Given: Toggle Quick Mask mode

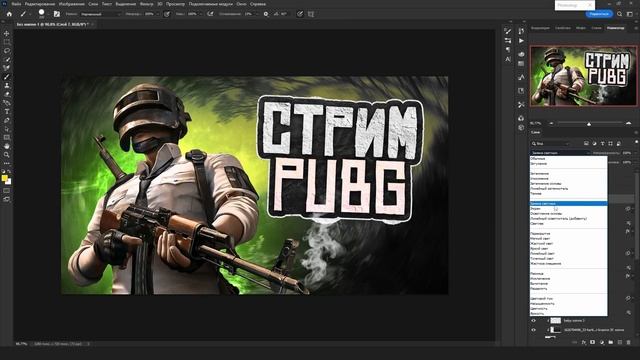Looking at the screenshot, I should [x=7, y=191].
